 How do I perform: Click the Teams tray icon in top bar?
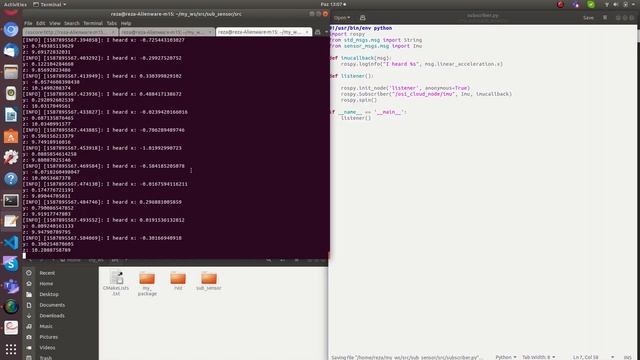(x=576, y=4)
